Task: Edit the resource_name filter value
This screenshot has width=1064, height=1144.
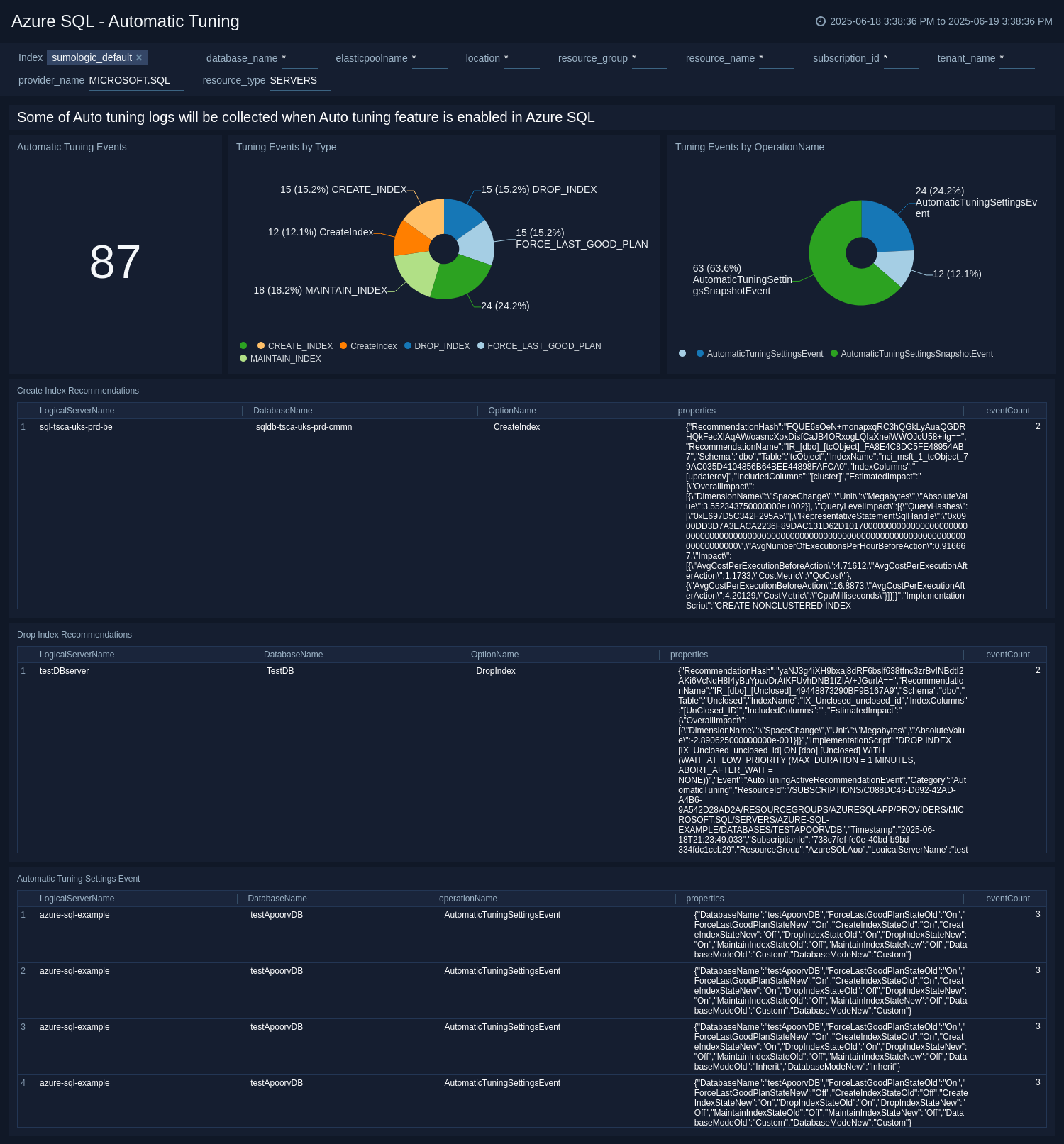Action: coord(776,58)
